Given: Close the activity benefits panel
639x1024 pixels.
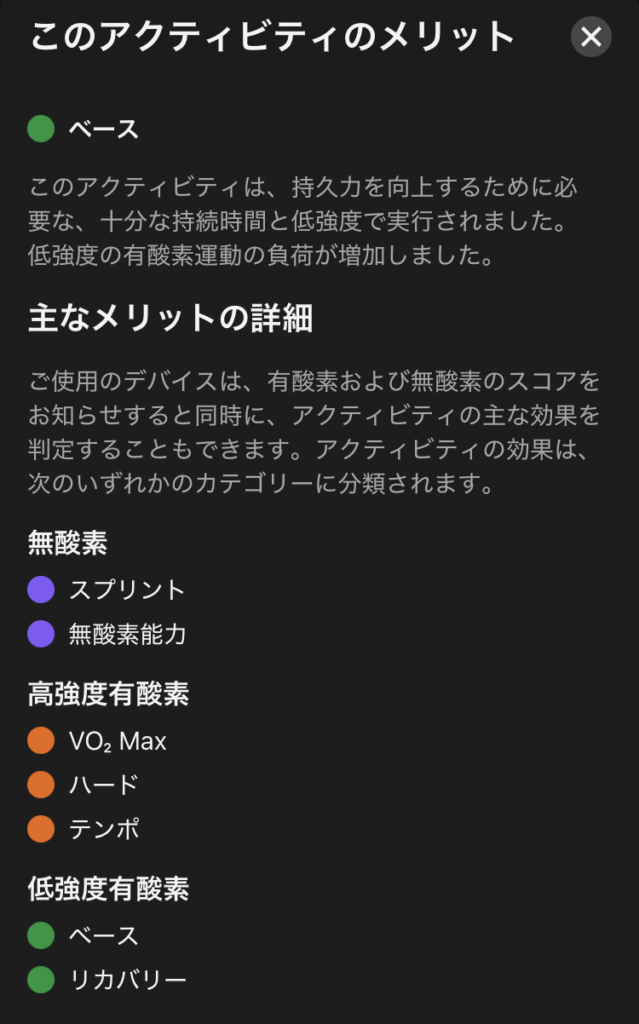Looking at the screenshot, I should (x=591, y=37).
